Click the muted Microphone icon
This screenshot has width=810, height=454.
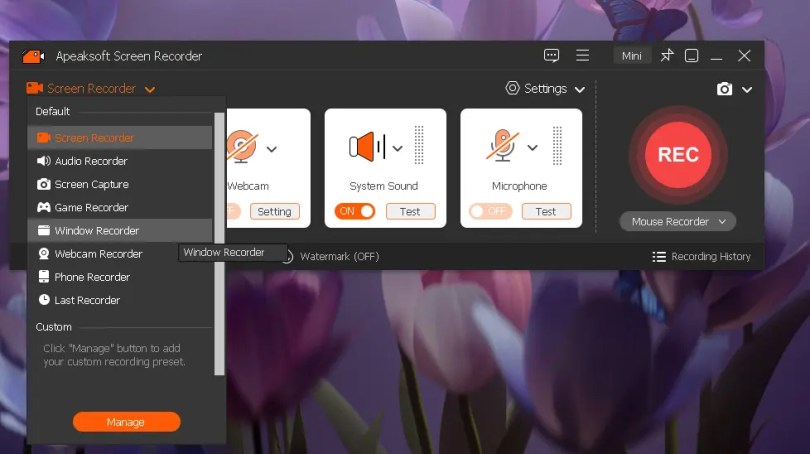pos(502,146)
